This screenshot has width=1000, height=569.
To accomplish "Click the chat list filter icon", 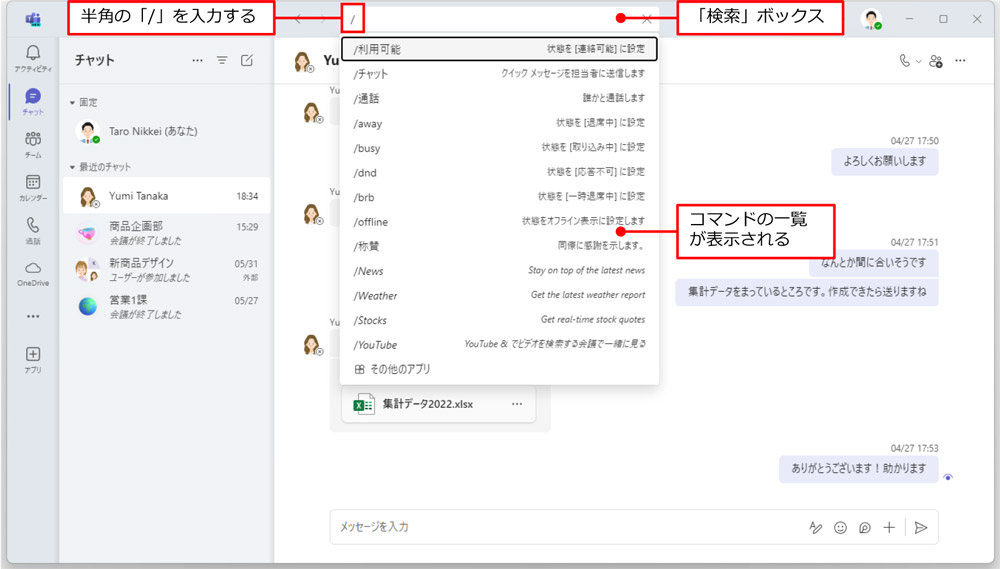I will tap(222, 60).
